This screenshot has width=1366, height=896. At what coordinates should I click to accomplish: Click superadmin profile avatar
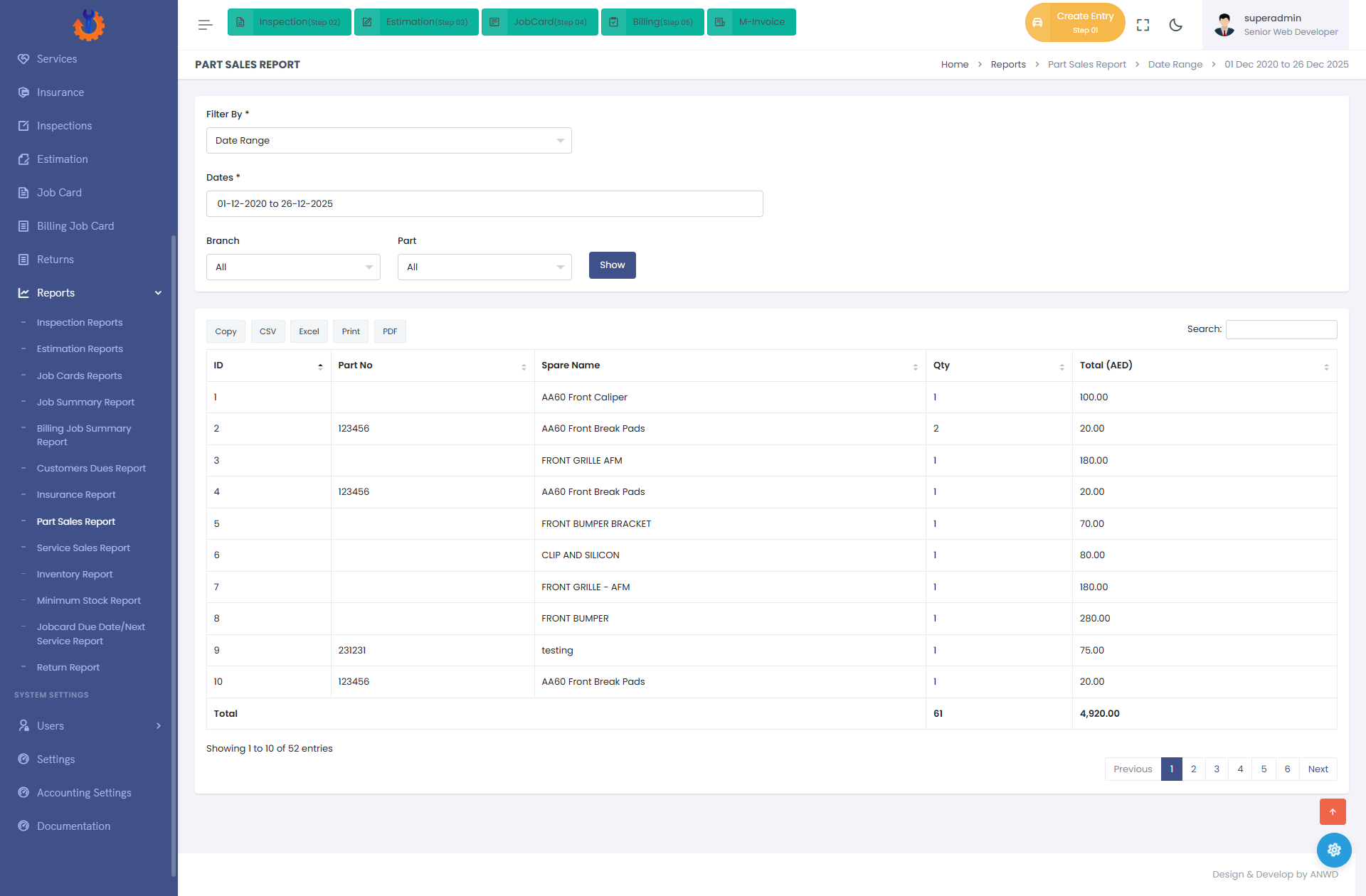pos(1224,25)
